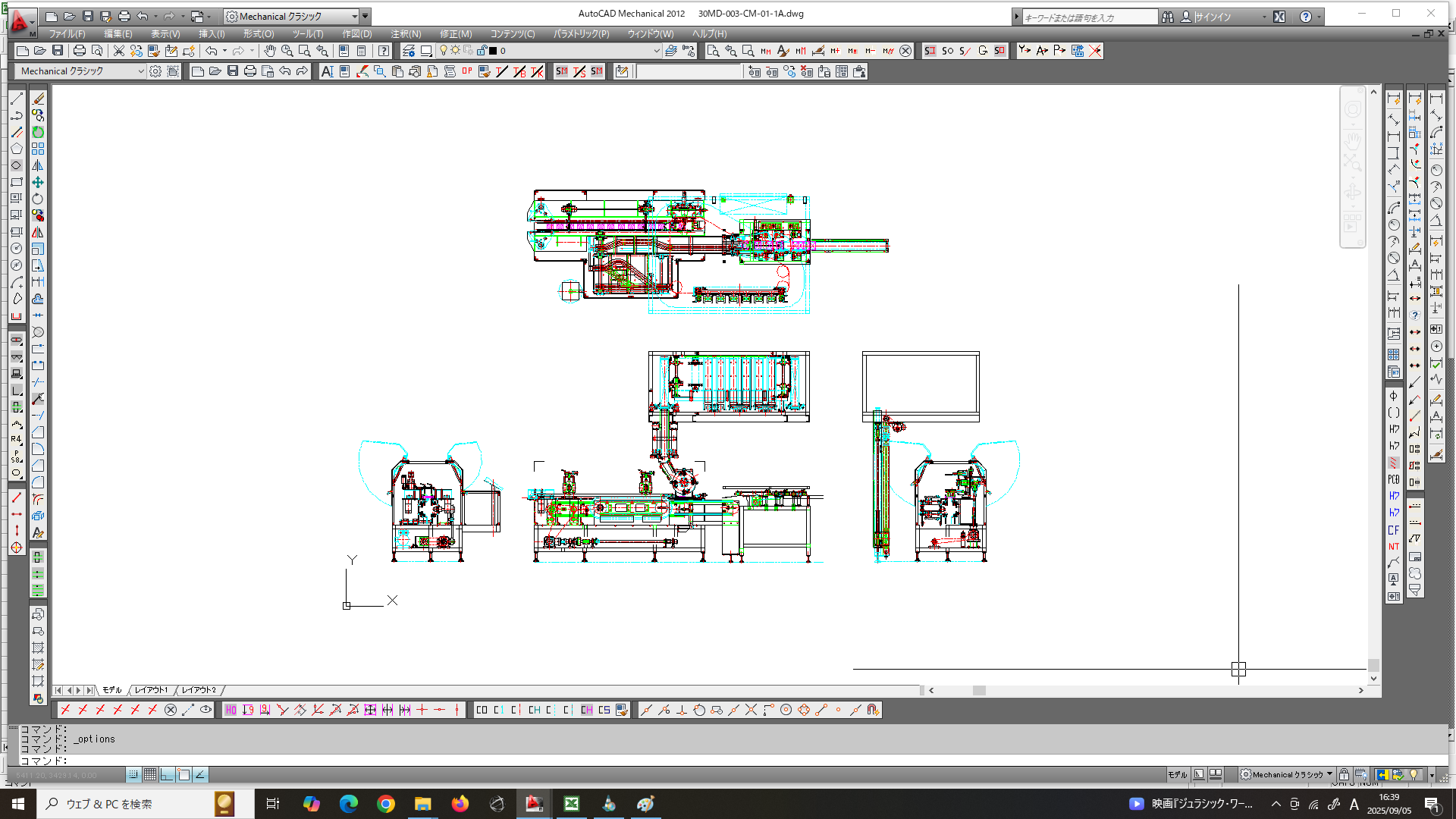The image size is (1456, 819).
Task: Click the keyword search input field
Action: coord(1088,17)
